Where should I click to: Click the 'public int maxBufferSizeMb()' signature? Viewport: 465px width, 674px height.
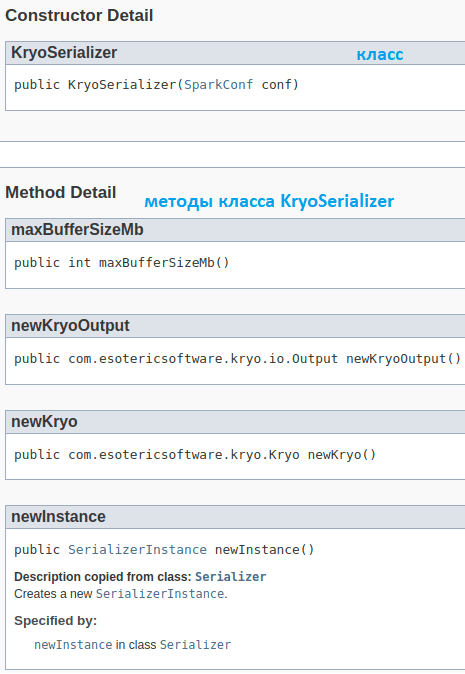[122, 263]
